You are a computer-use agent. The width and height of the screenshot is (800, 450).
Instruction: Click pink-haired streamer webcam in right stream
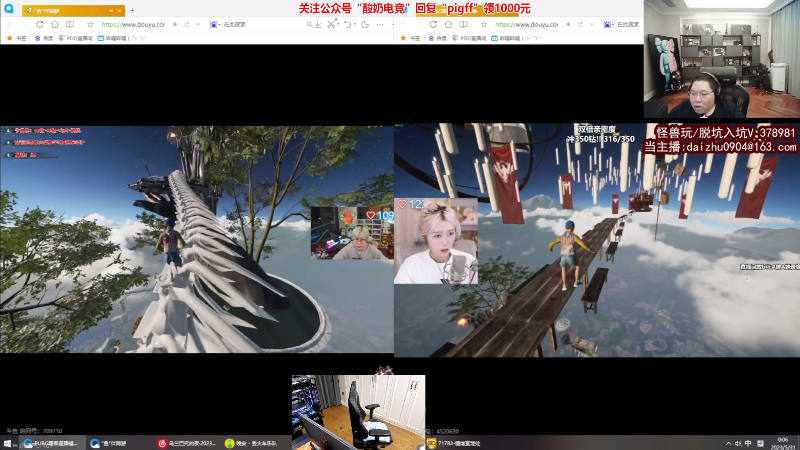click(x=436, y=241)
